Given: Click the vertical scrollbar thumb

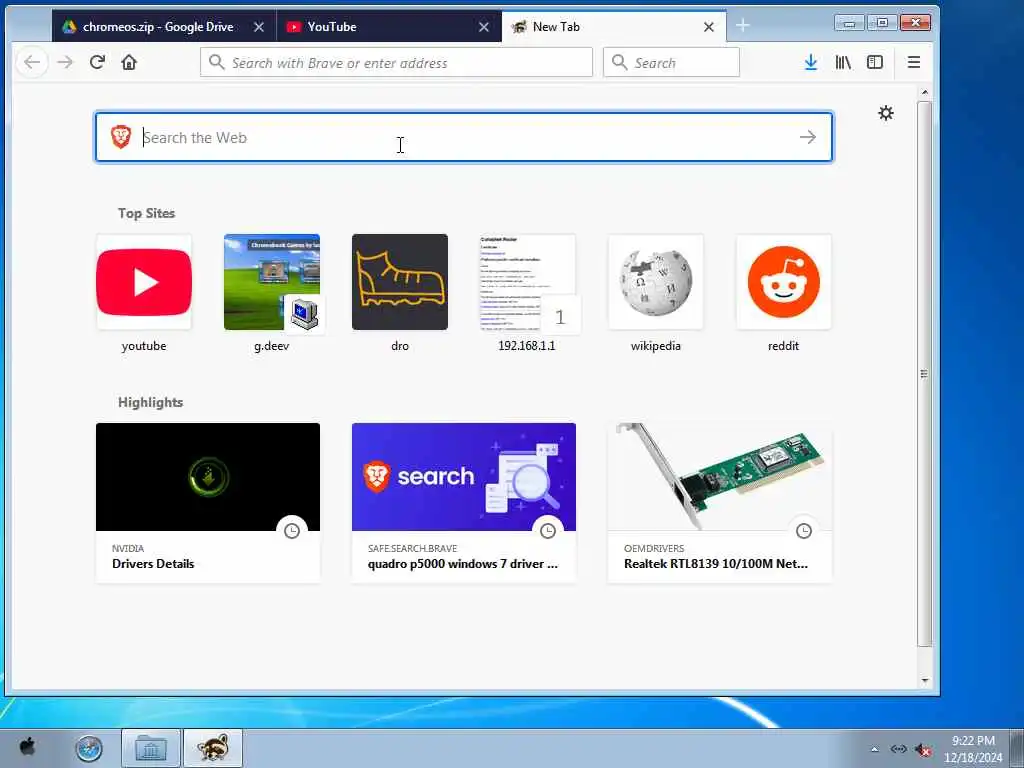Looking at the screenshot, I should tap(924, 374).
